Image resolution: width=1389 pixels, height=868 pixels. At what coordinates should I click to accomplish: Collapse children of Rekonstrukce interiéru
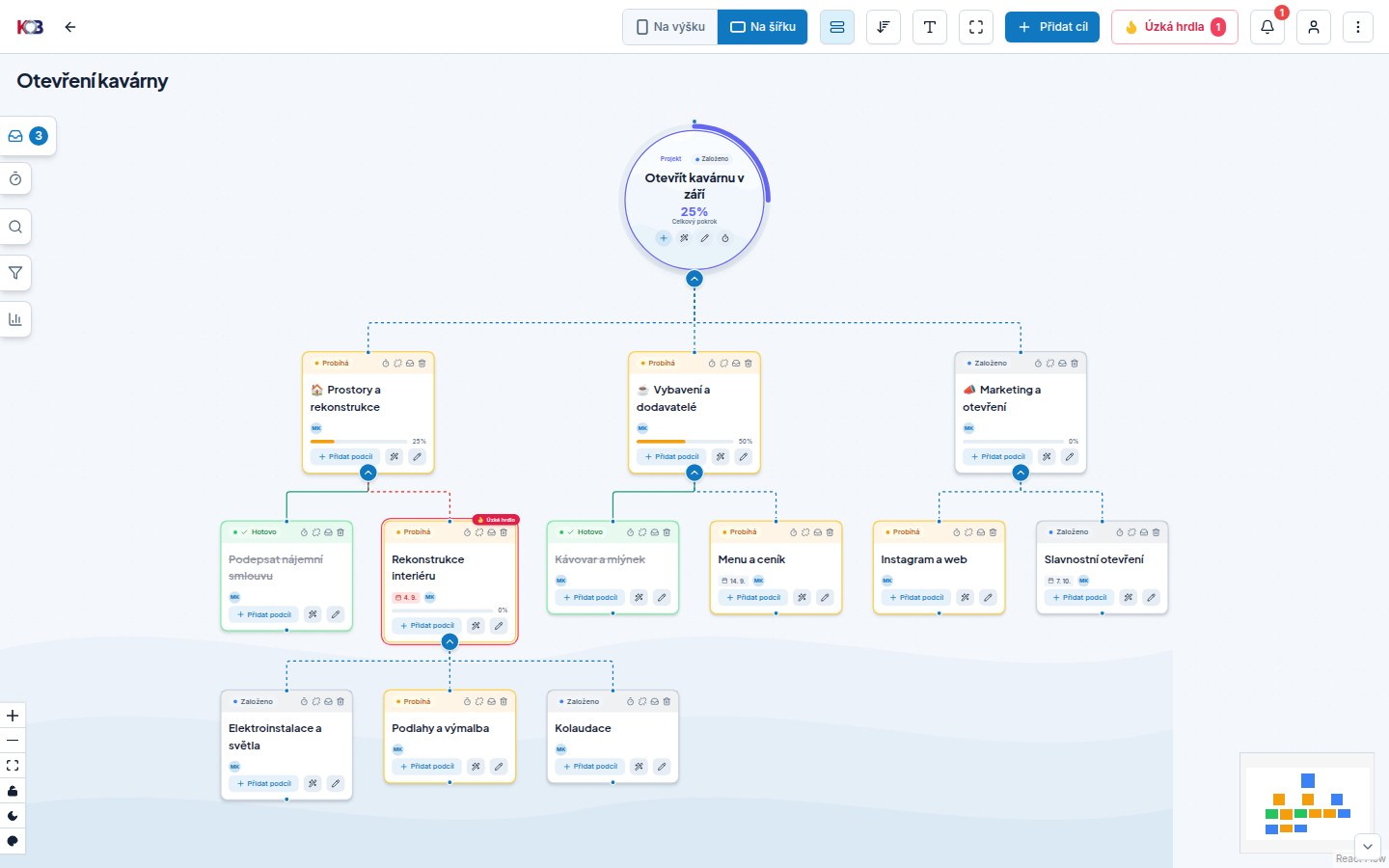[x=449, y=641]
